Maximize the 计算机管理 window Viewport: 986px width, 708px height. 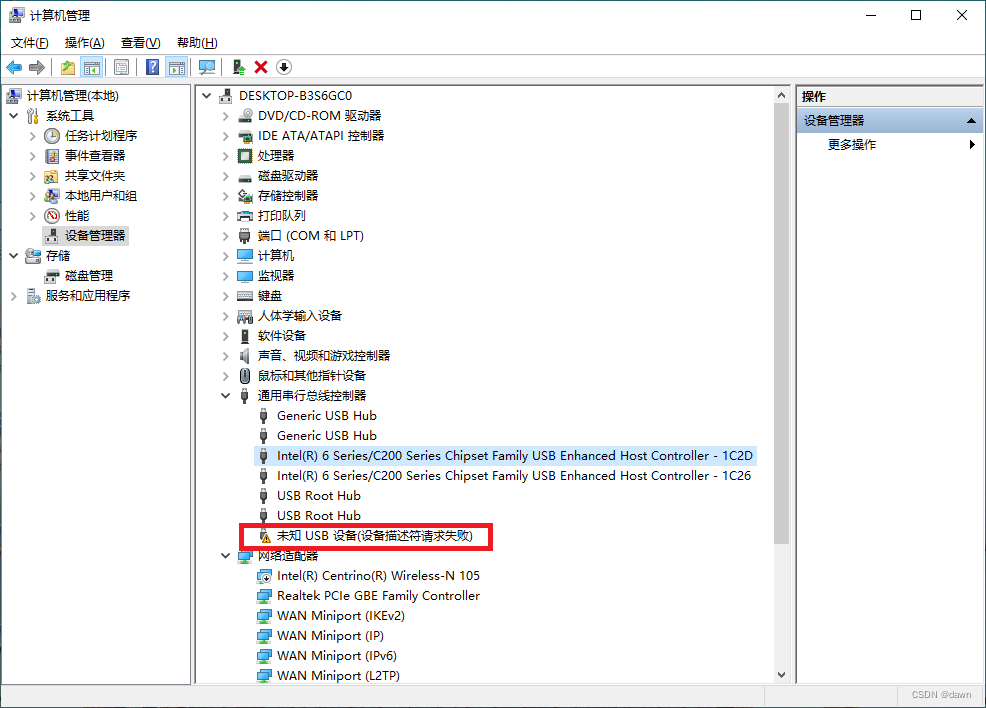pos(916,15)
